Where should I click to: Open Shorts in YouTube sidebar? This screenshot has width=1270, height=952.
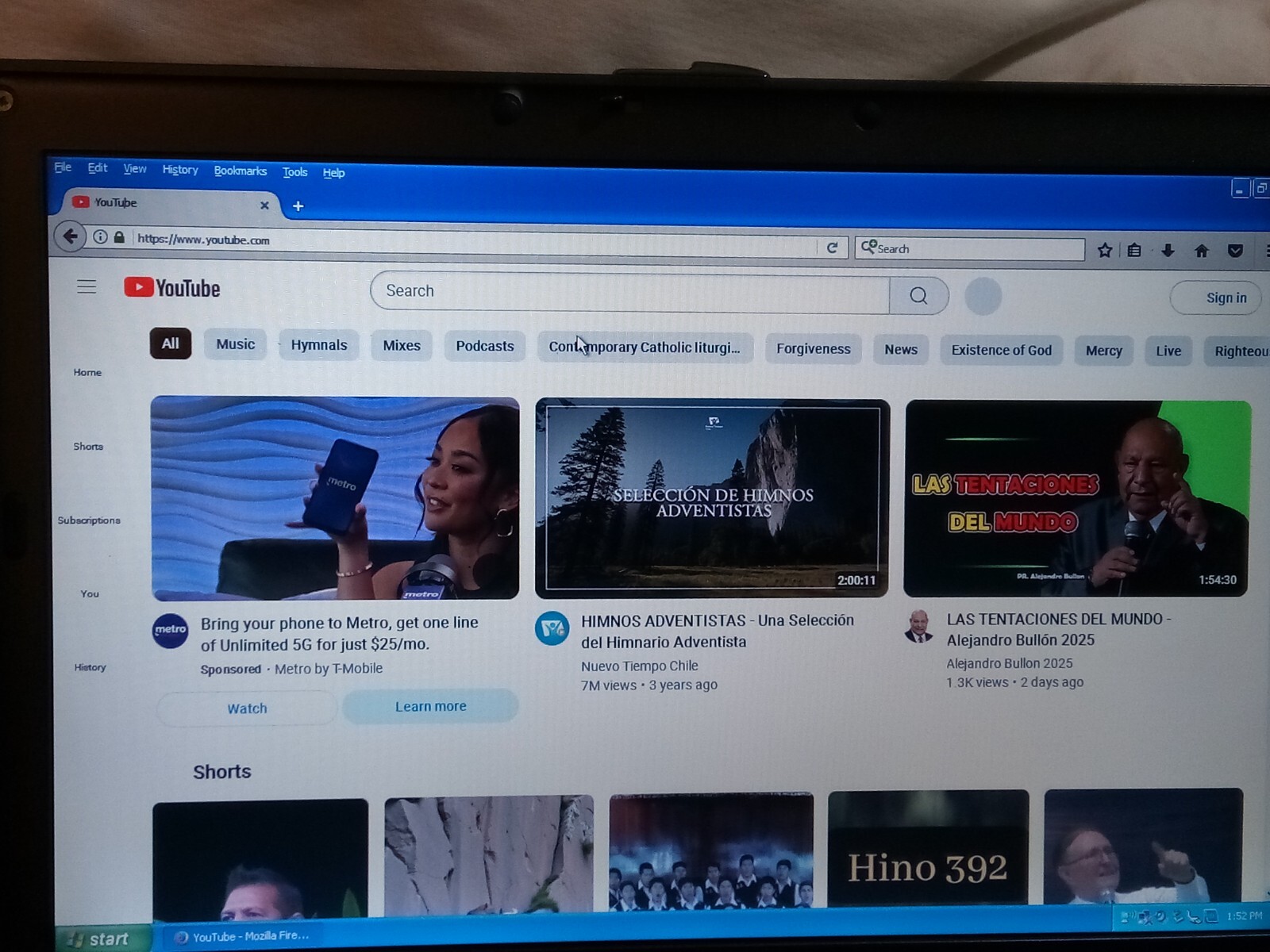(x=88, y=446)
